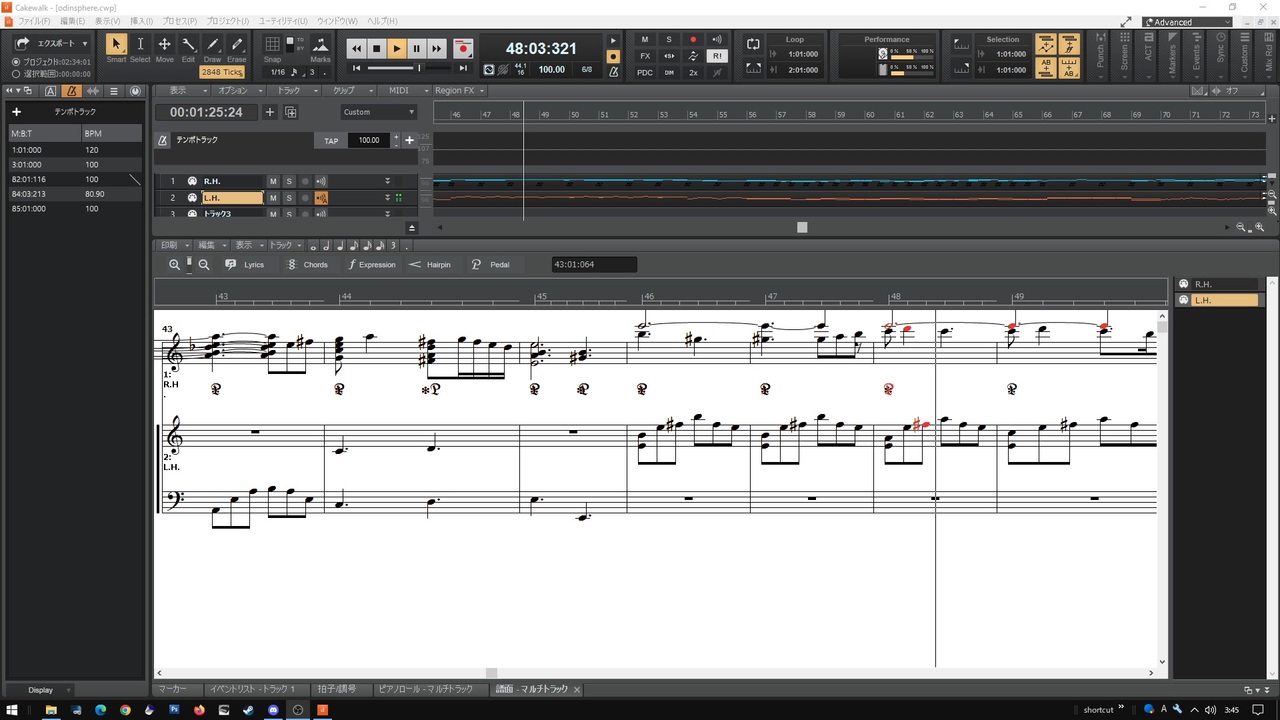Open the Lyrics tool in staff view
Viewport: 1280px width, 720px height.
[x=245, y=265]
